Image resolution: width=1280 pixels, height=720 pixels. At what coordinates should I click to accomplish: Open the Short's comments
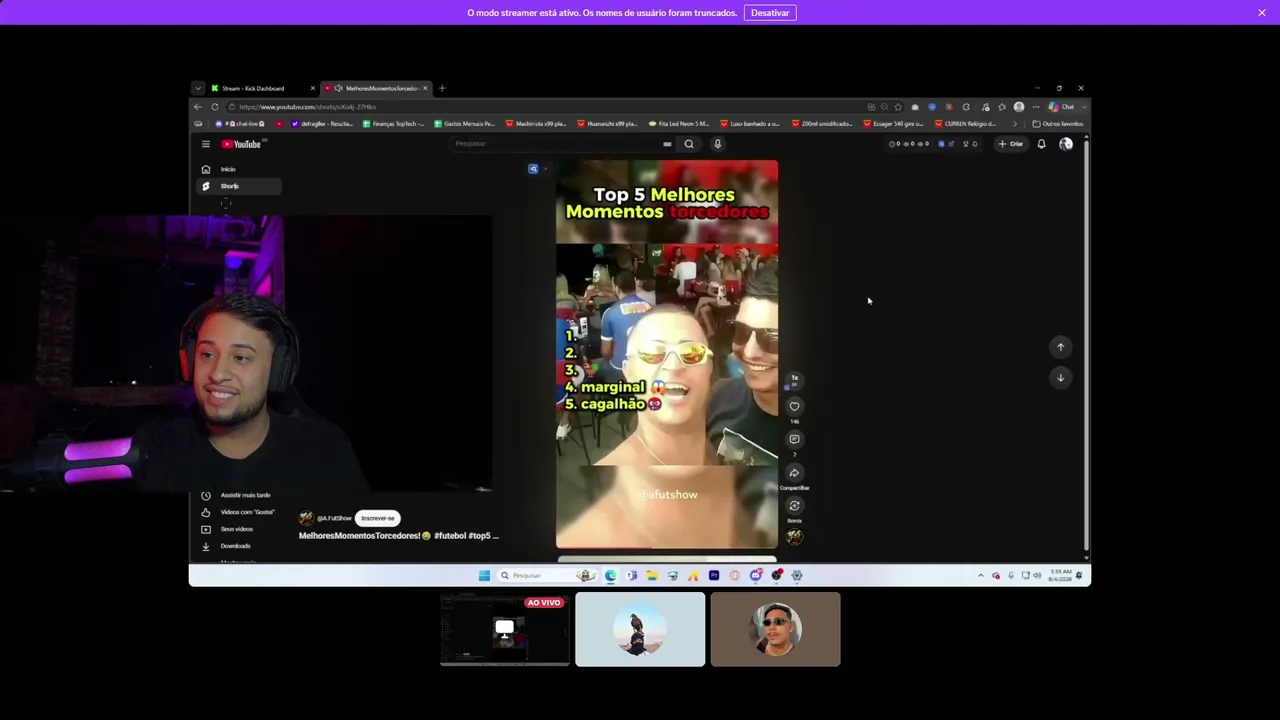tap(794, 439)
